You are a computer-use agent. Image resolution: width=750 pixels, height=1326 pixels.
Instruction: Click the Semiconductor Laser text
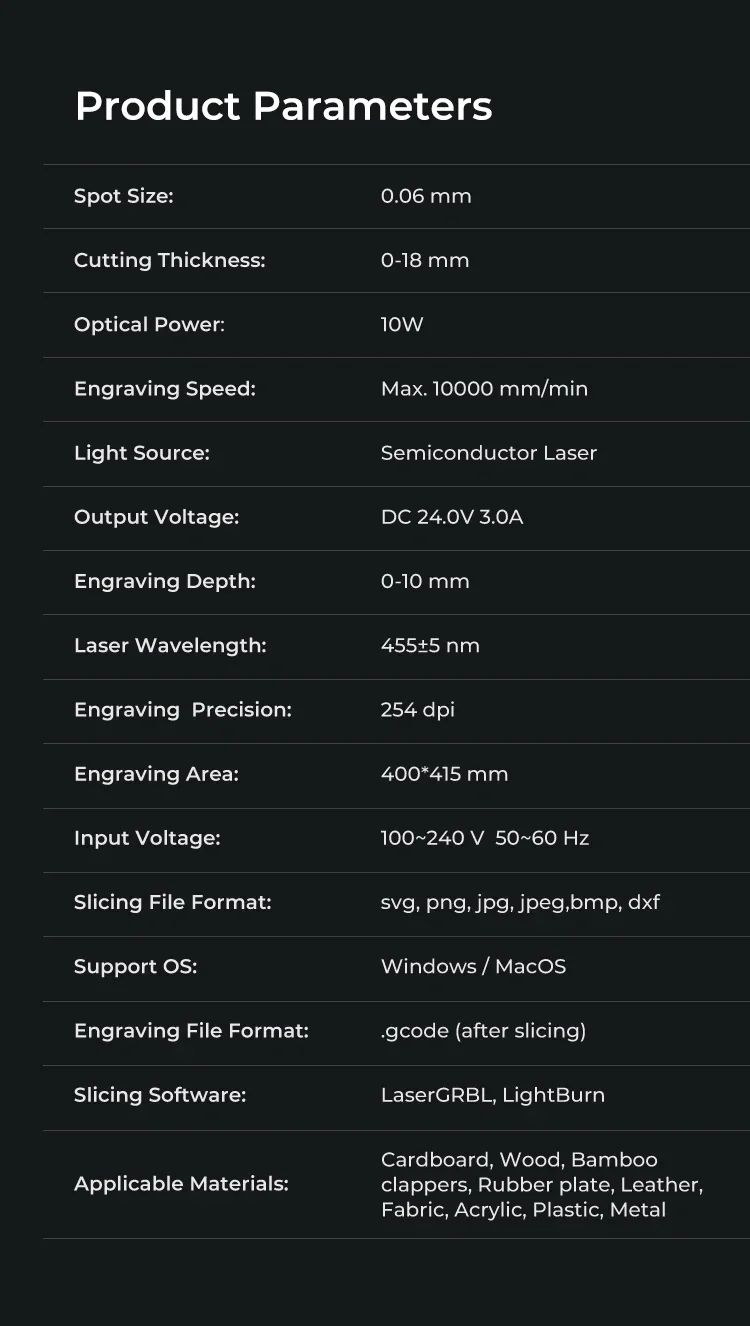tap(489, 453)
